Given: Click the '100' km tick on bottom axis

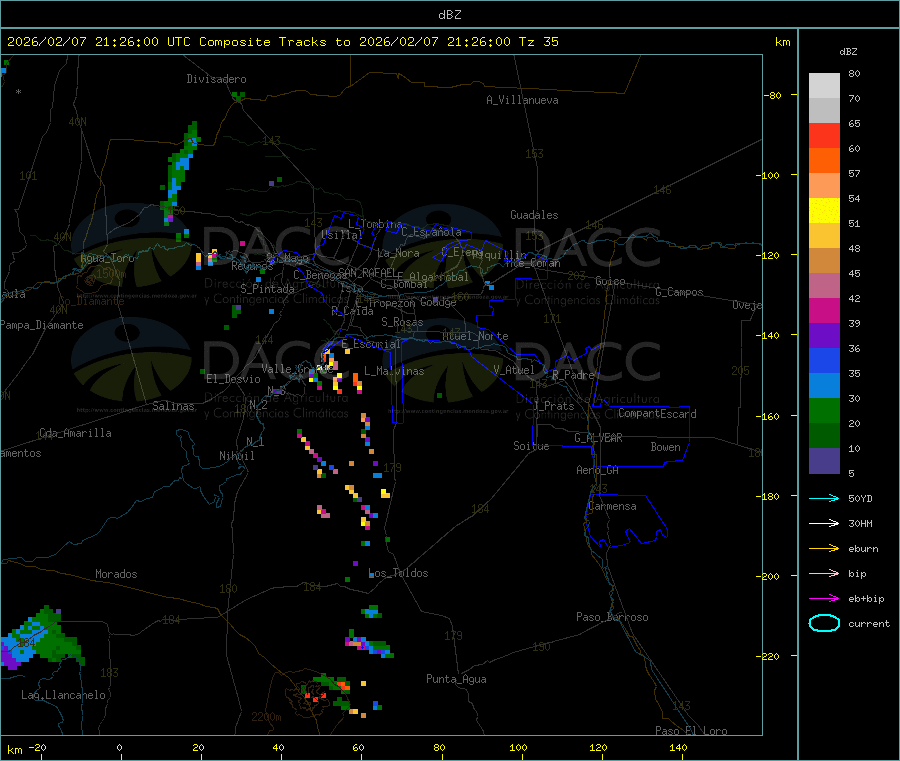Looking at the screenshot, I should [518, 747].
